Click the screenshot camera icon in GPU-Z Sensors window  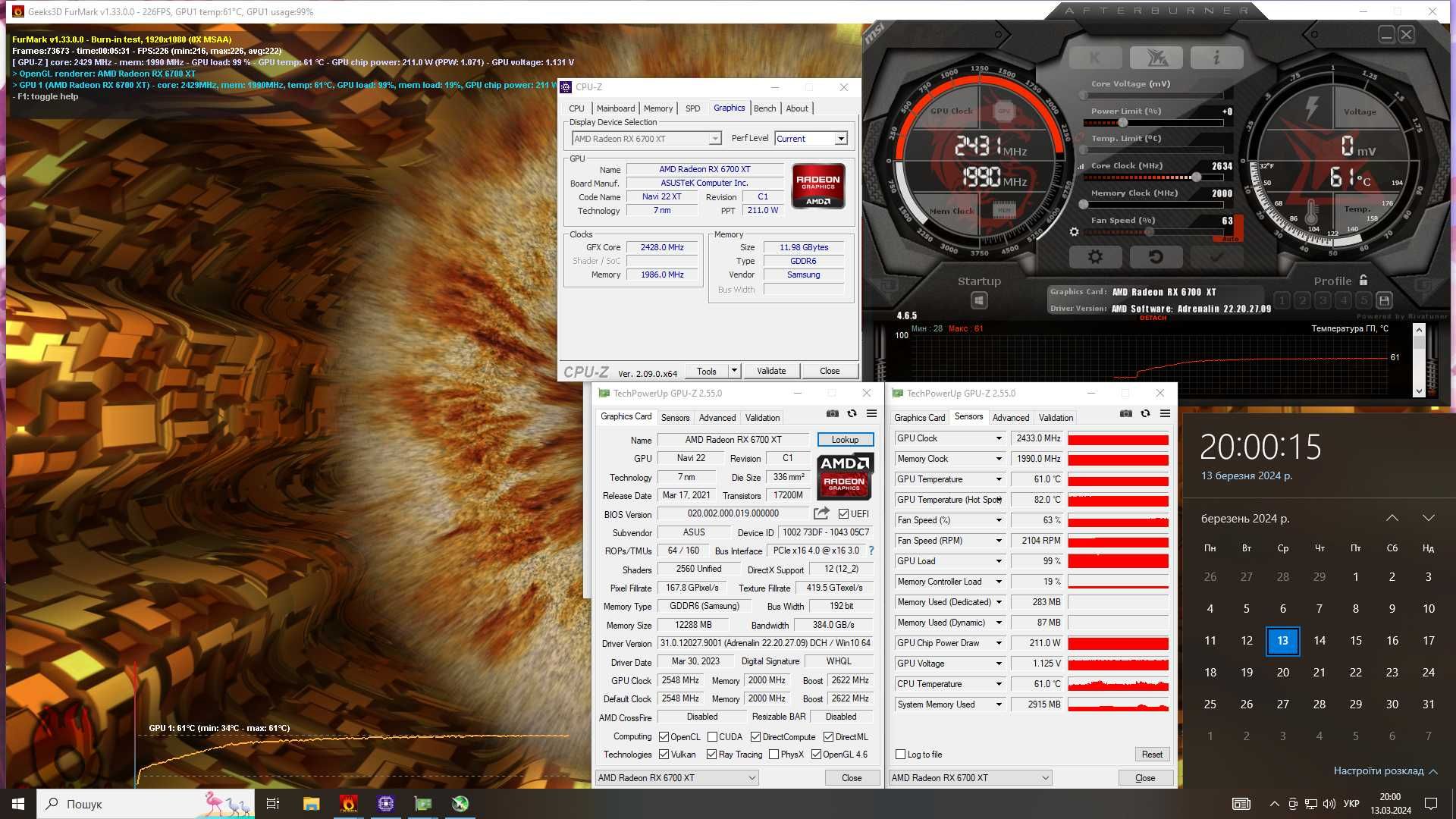pyautogui.click(x=1126, y=413)
